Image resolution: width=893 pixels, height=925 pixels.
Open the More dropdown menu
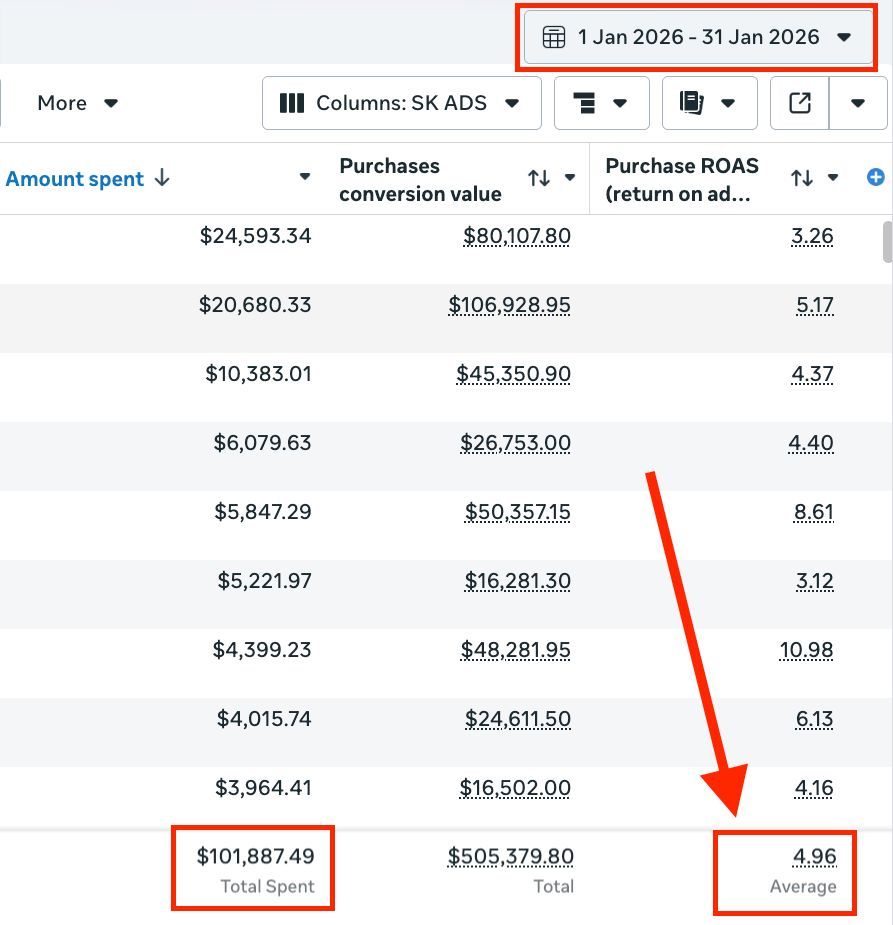[77, 103]
